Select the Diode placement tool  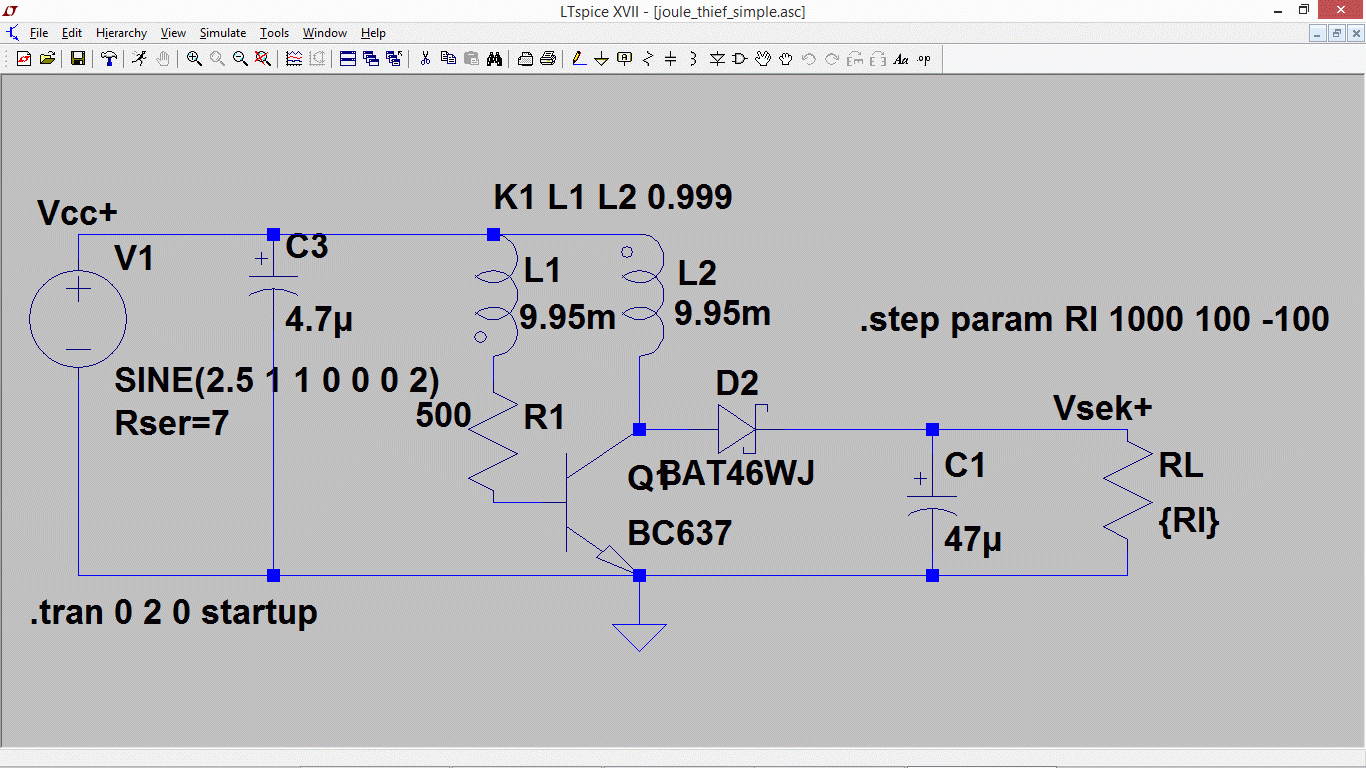717,59
